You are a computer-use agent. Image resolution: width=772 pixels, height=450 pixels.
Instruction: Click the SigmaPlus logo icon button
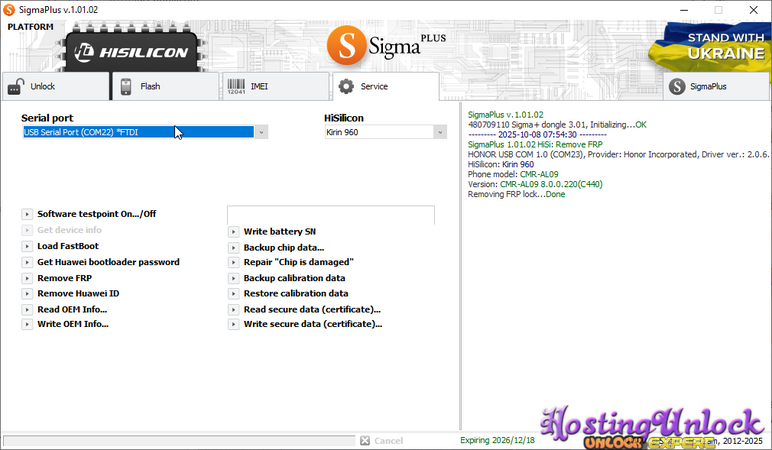click(677, 87)
